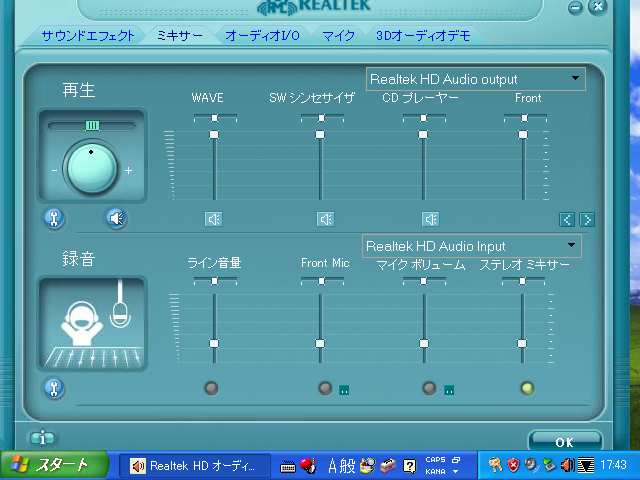Screen dimensions: 640x480
Task: Mute the CD プレーヤー channel
Action: coord(430,219)
